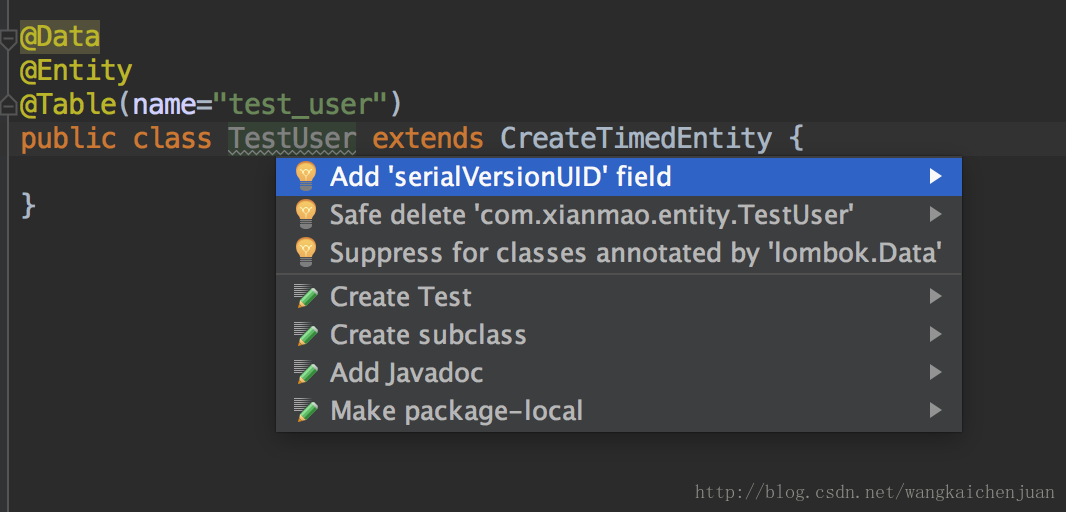1066x512 pixels.
Task: Open submenu arrow beside Create subclass
Action: point(936,335)
